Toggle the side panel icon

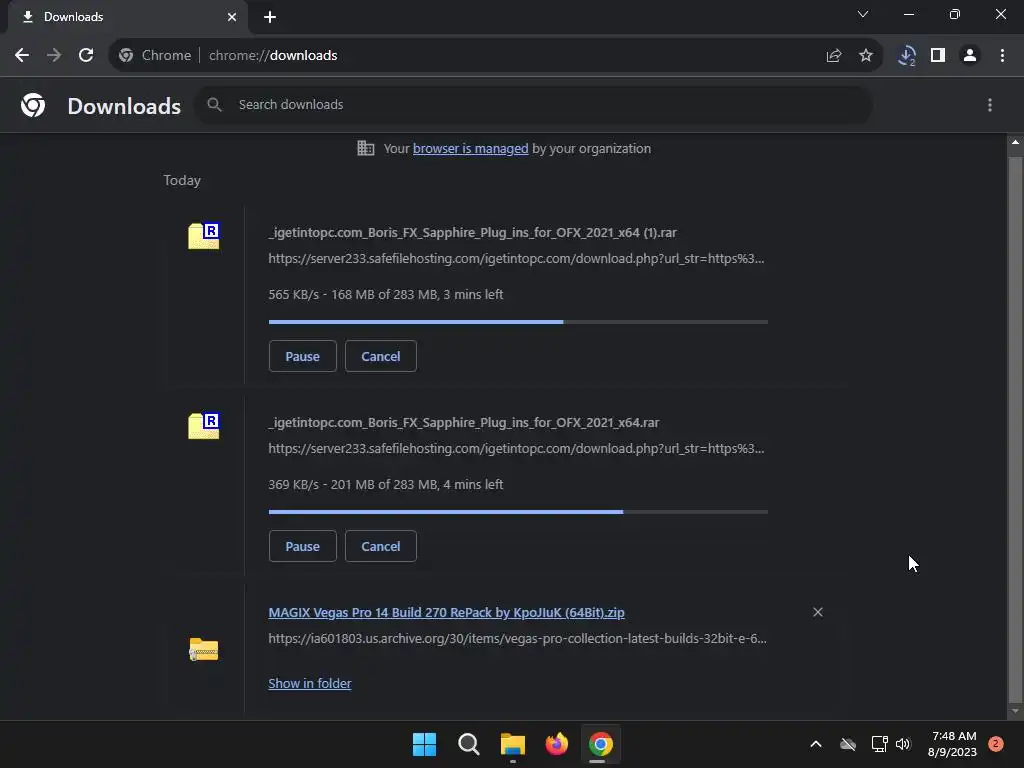pyautogui.click(x=938, y=56)
